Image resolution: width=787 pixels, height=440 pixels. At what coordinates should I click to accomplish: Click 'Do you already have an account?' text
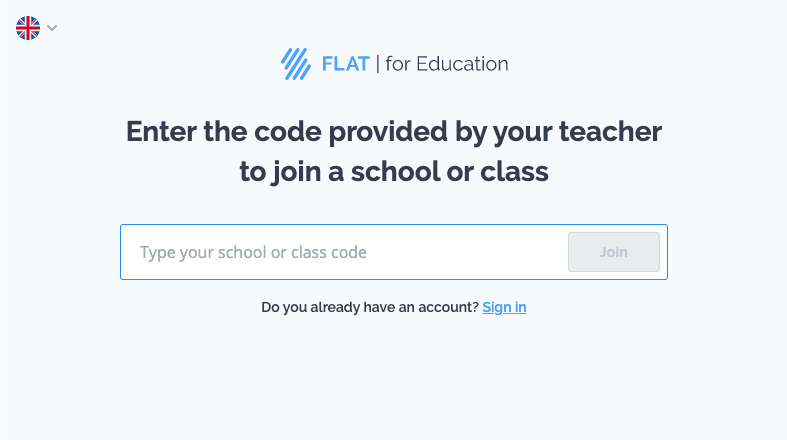pyautogui.click(x=370, y=307)
